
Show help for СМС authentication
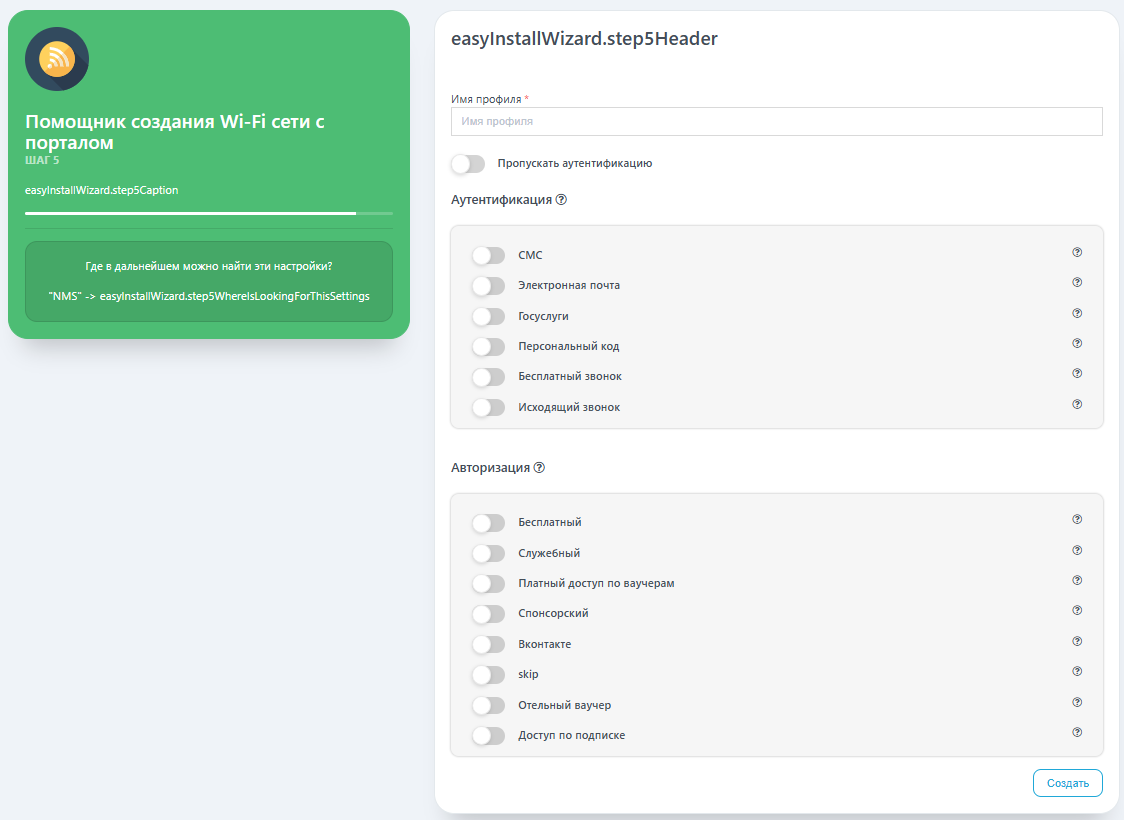(x=1077, y=252)
